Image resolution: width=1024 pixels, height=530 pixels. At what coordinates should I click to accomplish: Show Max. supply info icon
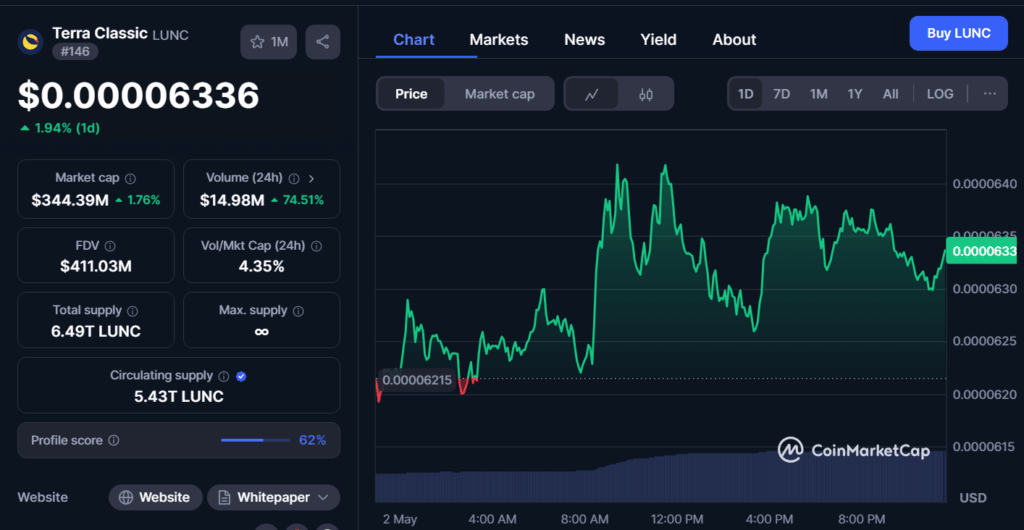click(x=298, y=311)
